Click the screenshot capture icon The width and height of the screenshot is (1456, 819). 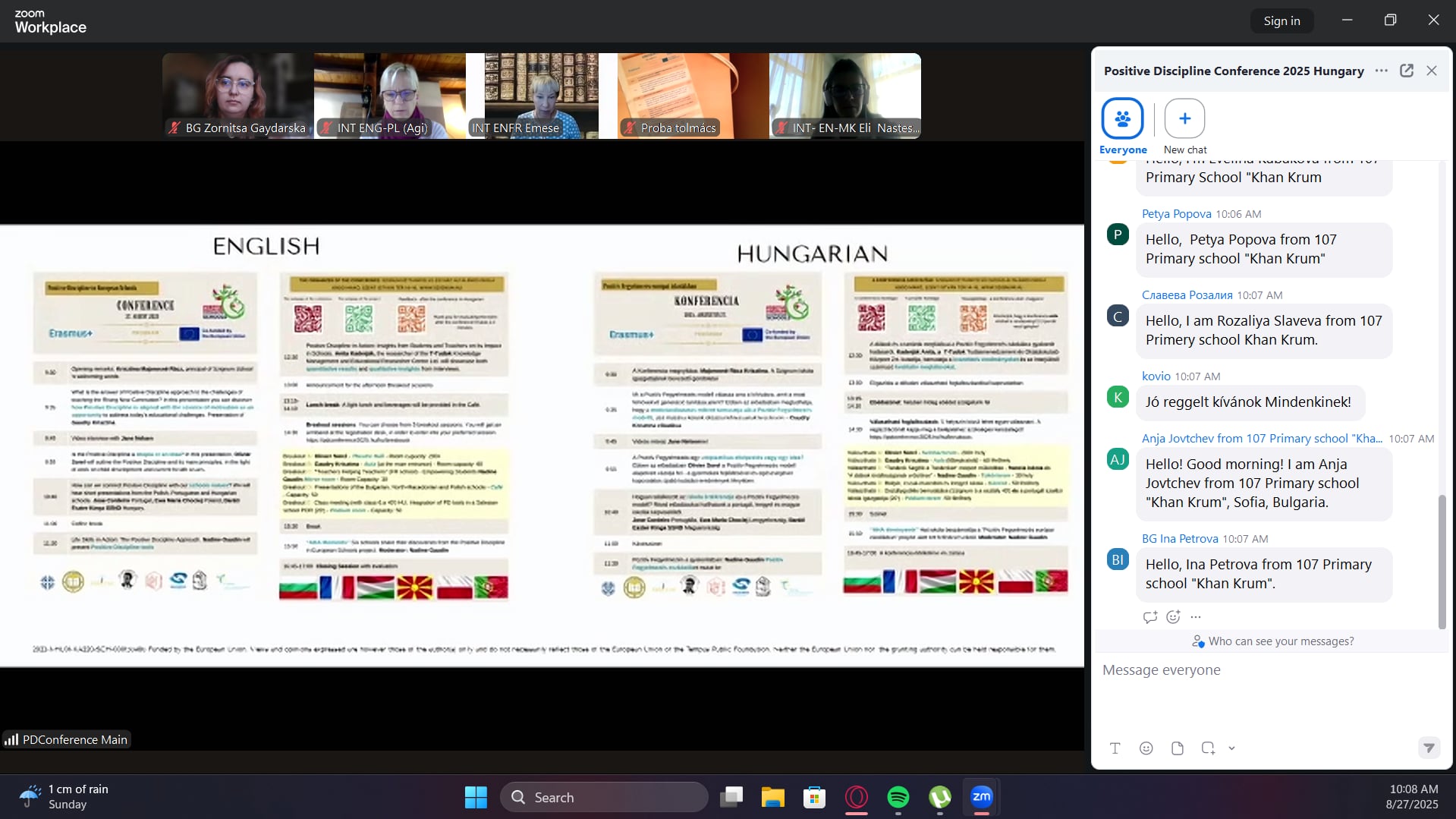coord(1208,748)
